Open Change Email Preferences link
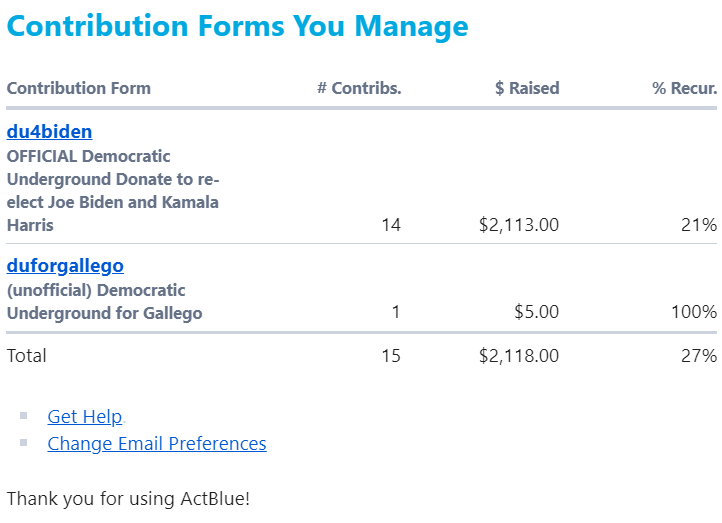 (157, 443)
